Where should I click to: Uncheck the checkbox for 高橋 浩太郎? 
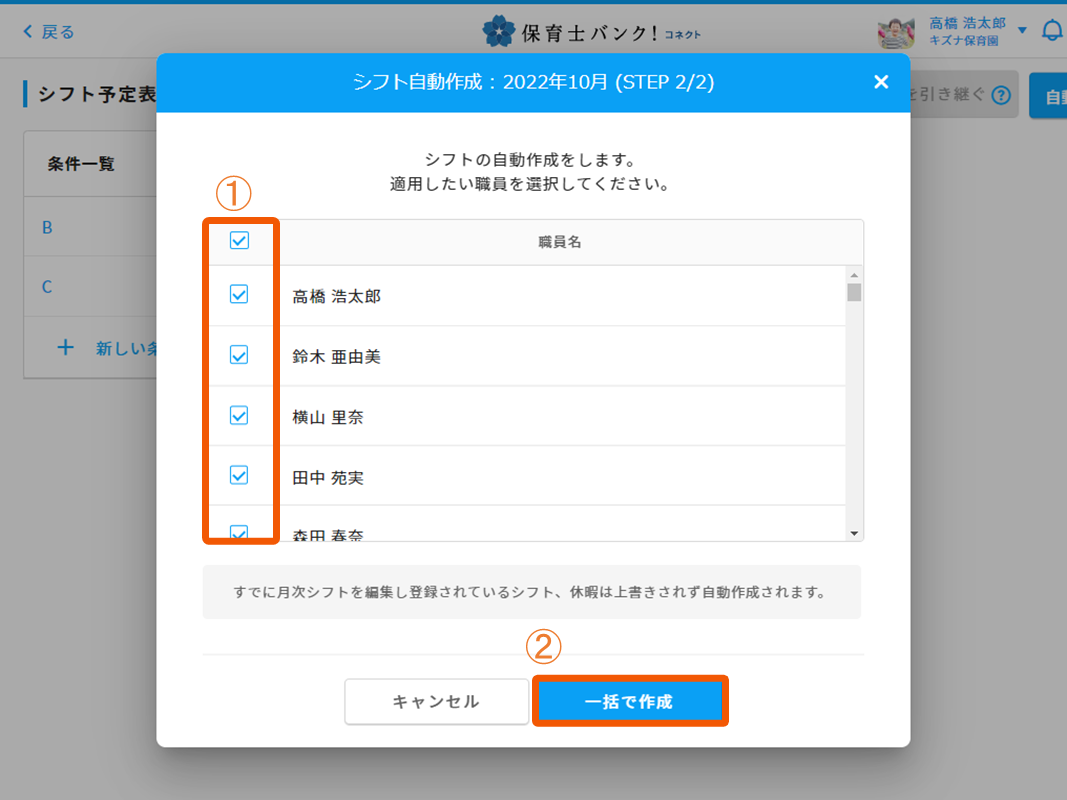239,294
